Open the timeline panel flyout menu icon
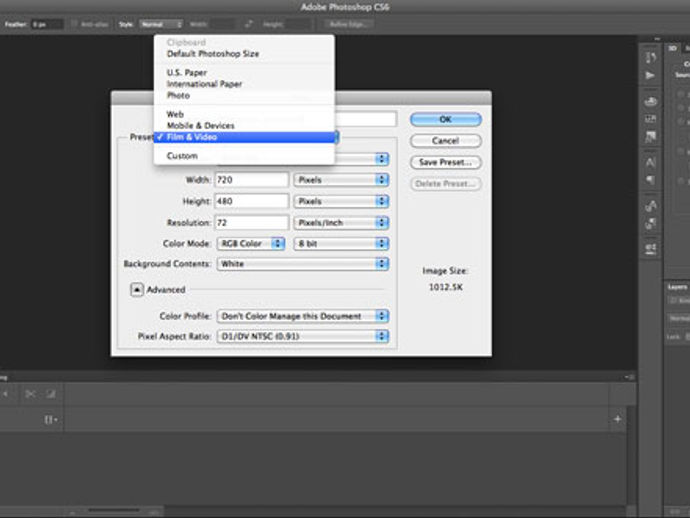The height and width of the screenshot is (518, 690). [630, 377]
